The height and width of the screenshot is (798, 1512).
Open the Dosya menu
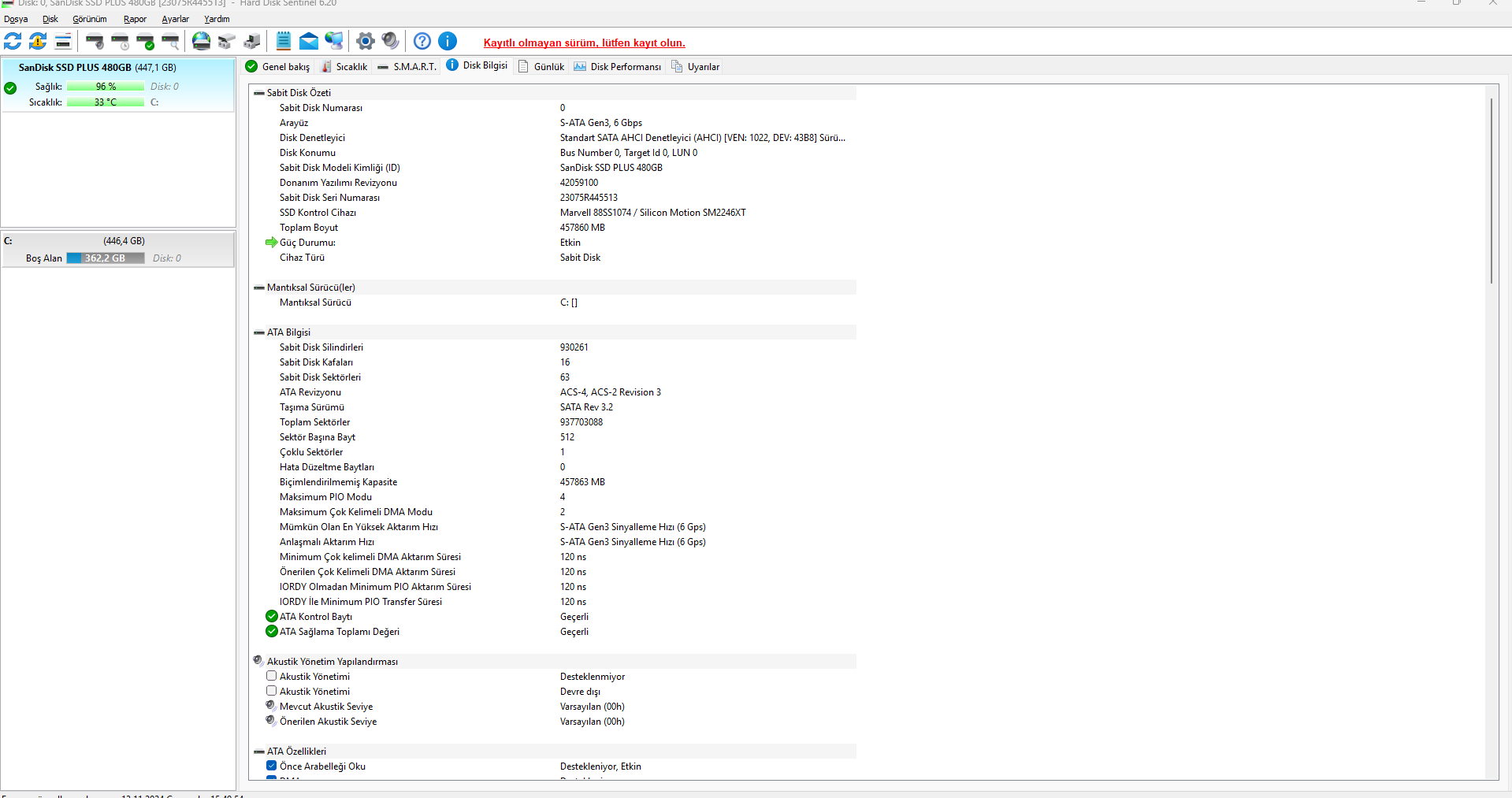(x=16, y=19)
